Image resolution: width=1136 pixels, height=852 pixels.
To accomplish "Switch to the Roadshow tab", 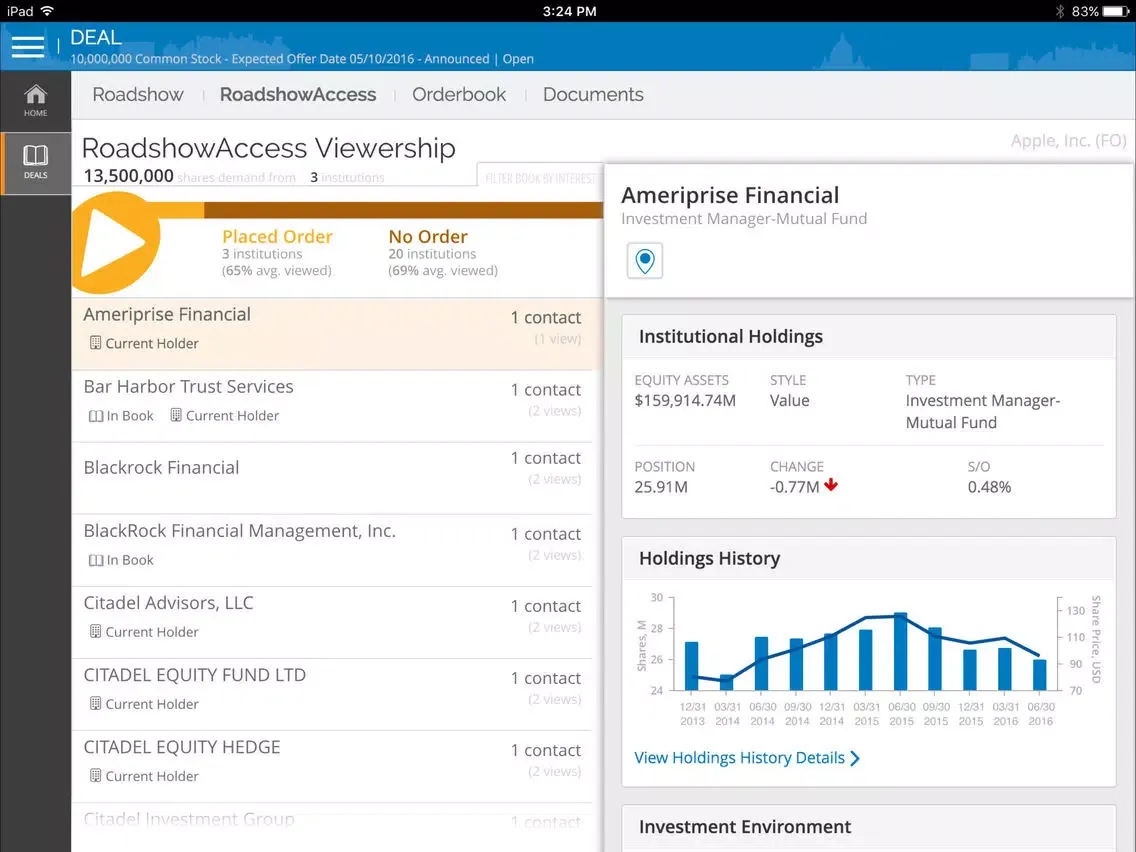I will click(x=138, y=95).
